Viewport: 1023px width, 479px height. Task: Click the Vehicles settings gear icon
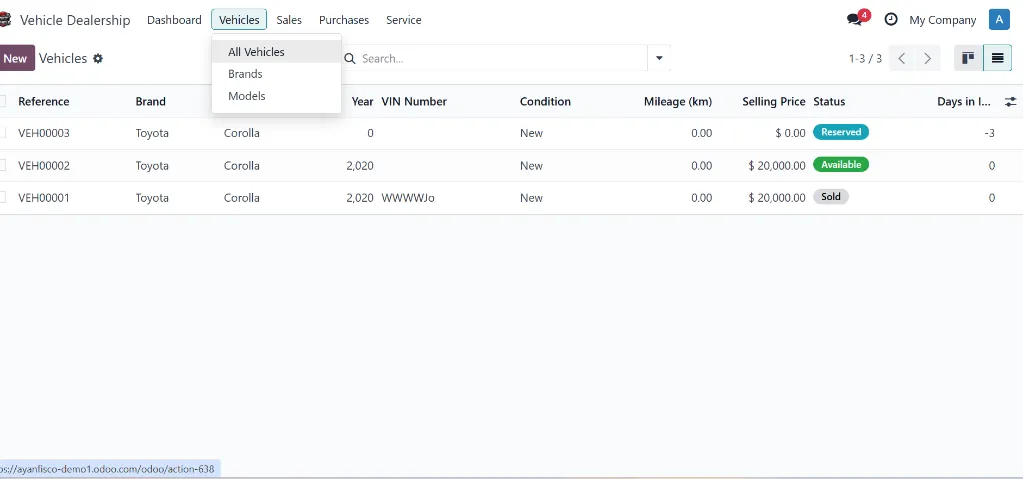pos(98,58)
